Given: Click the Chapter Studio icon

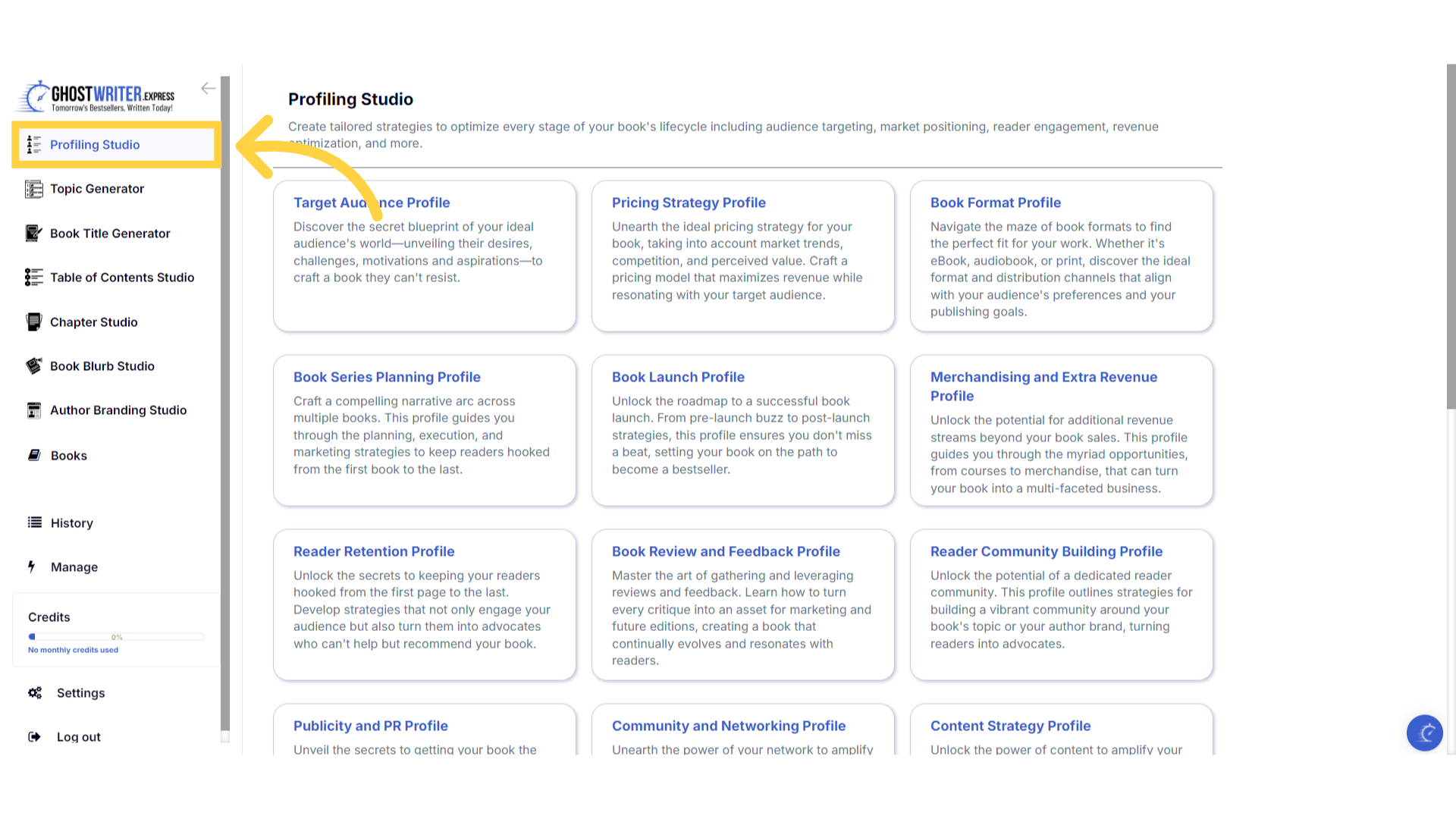Looking at the screenshot, I should (x=33, y=322).
